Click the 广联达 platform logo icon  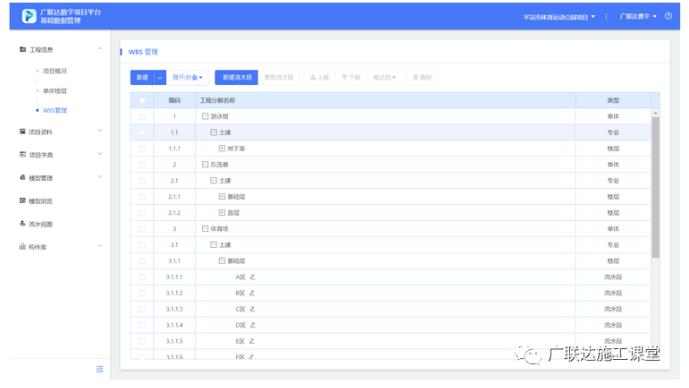coord(29,16)
